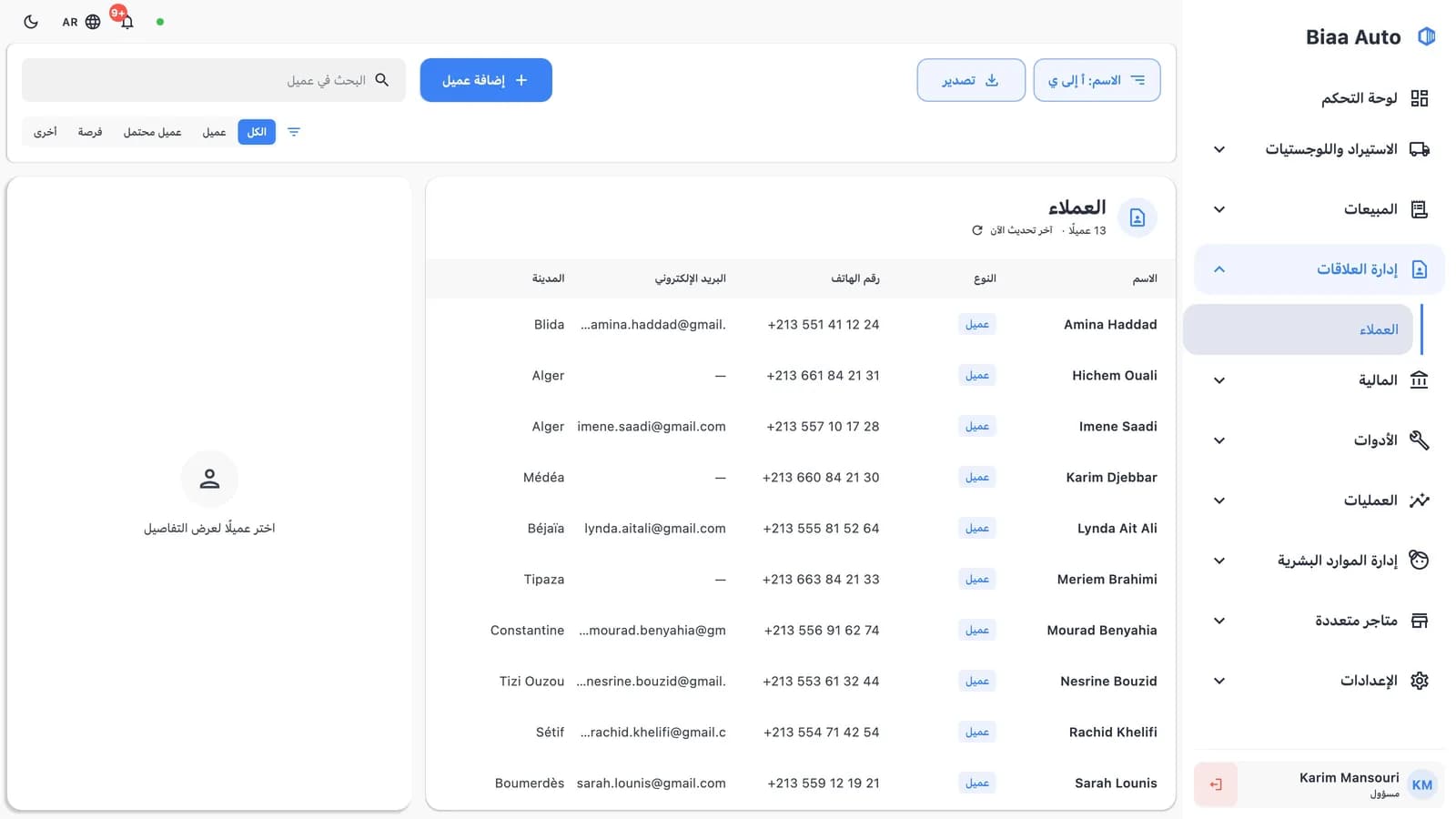Select the Amina Haddad row name
This screenshot has height=819, width=1456.
1110,324
